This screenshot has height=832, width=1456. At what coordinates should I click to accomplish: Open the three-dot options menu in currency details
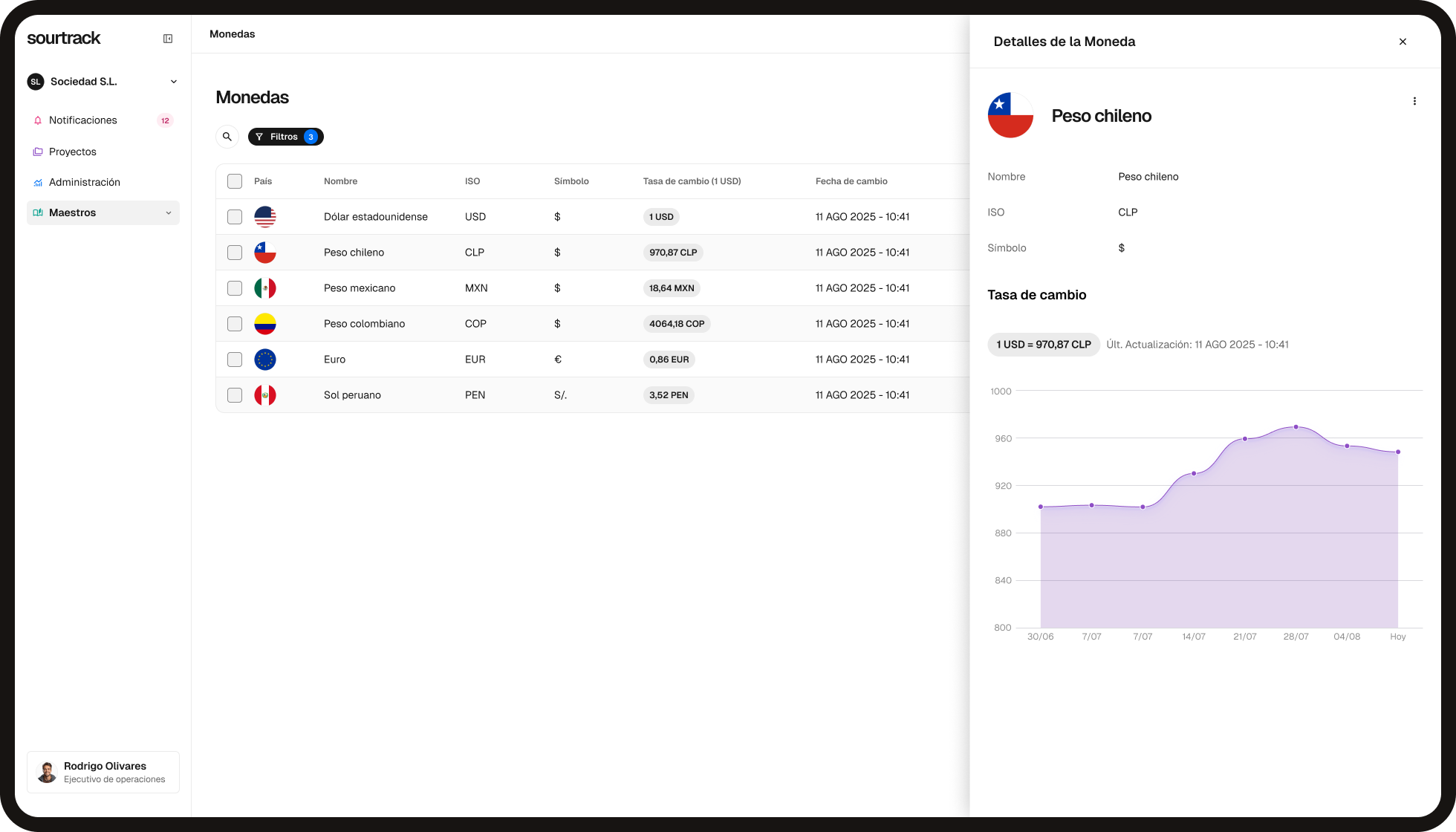1415,101
